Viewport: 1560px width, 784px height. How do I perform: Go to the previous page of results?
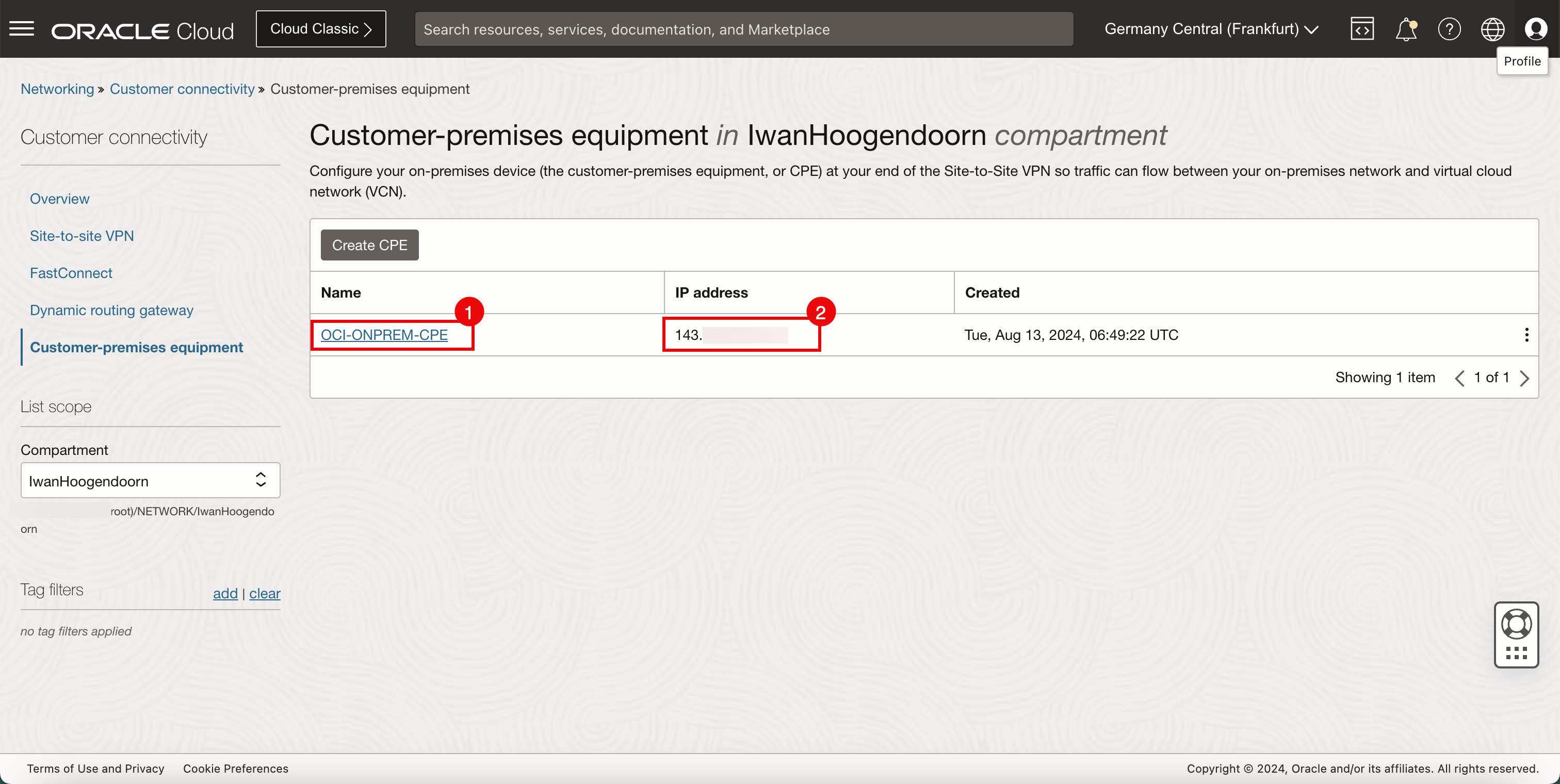[x=1459, y=378]
